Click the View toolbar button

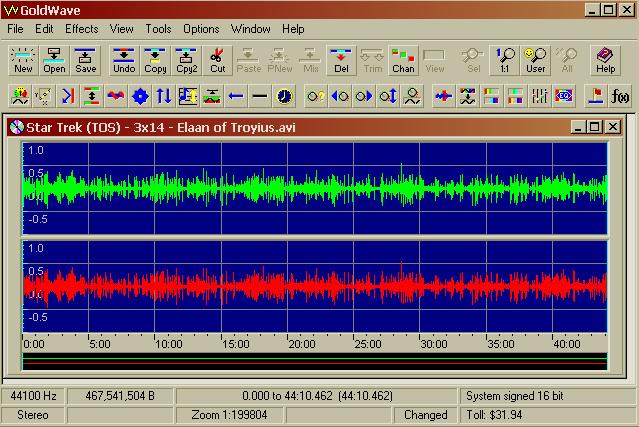pos(434,60)
